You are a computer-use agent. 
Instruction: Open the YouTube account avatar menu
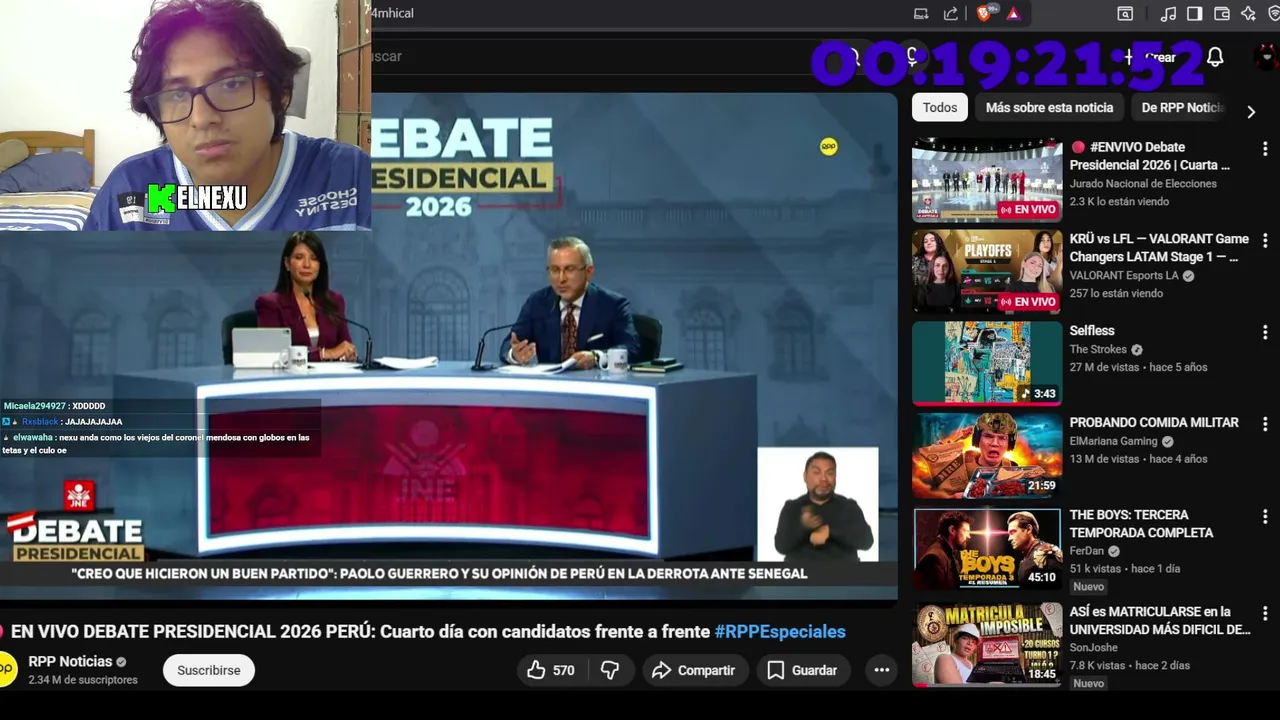1267,57
